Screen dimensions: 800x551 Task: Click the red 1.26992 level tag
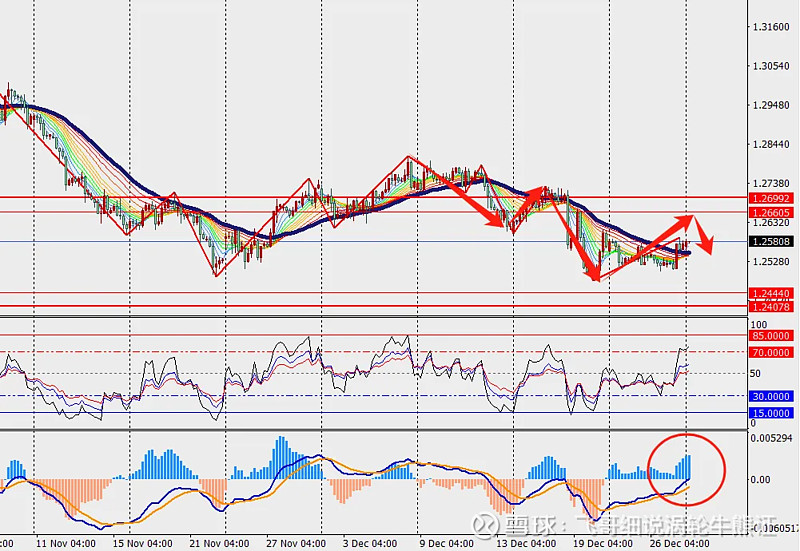(771, 198)
